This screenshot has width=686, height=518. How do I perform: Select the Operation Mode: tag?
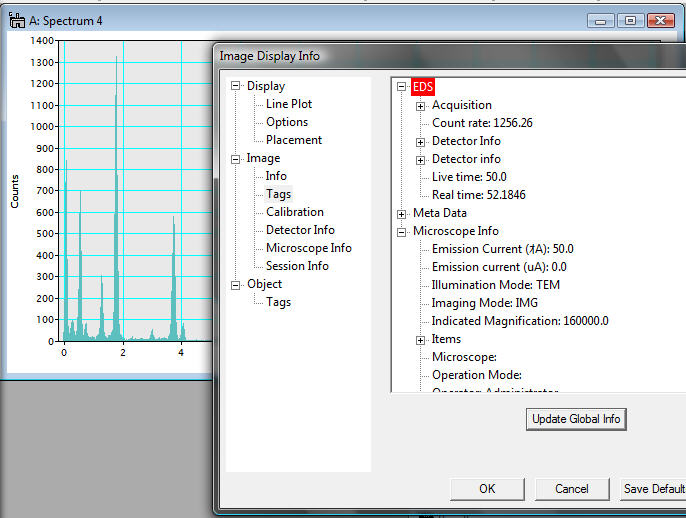tap(477, 375)
